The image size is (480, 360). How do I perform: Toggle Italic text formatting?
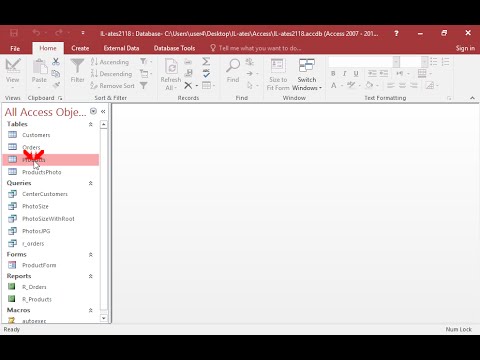(344, 73)
